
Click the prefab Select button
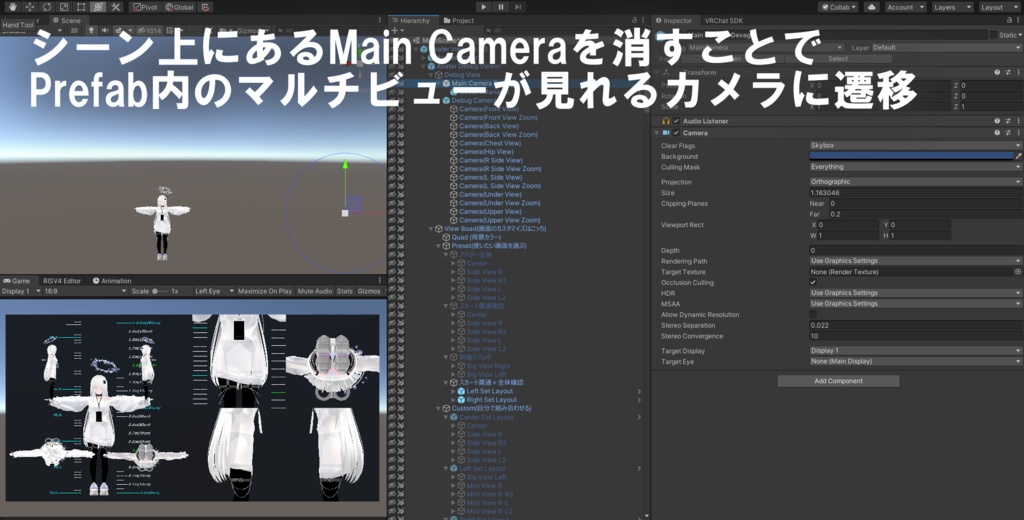[838, 59]
